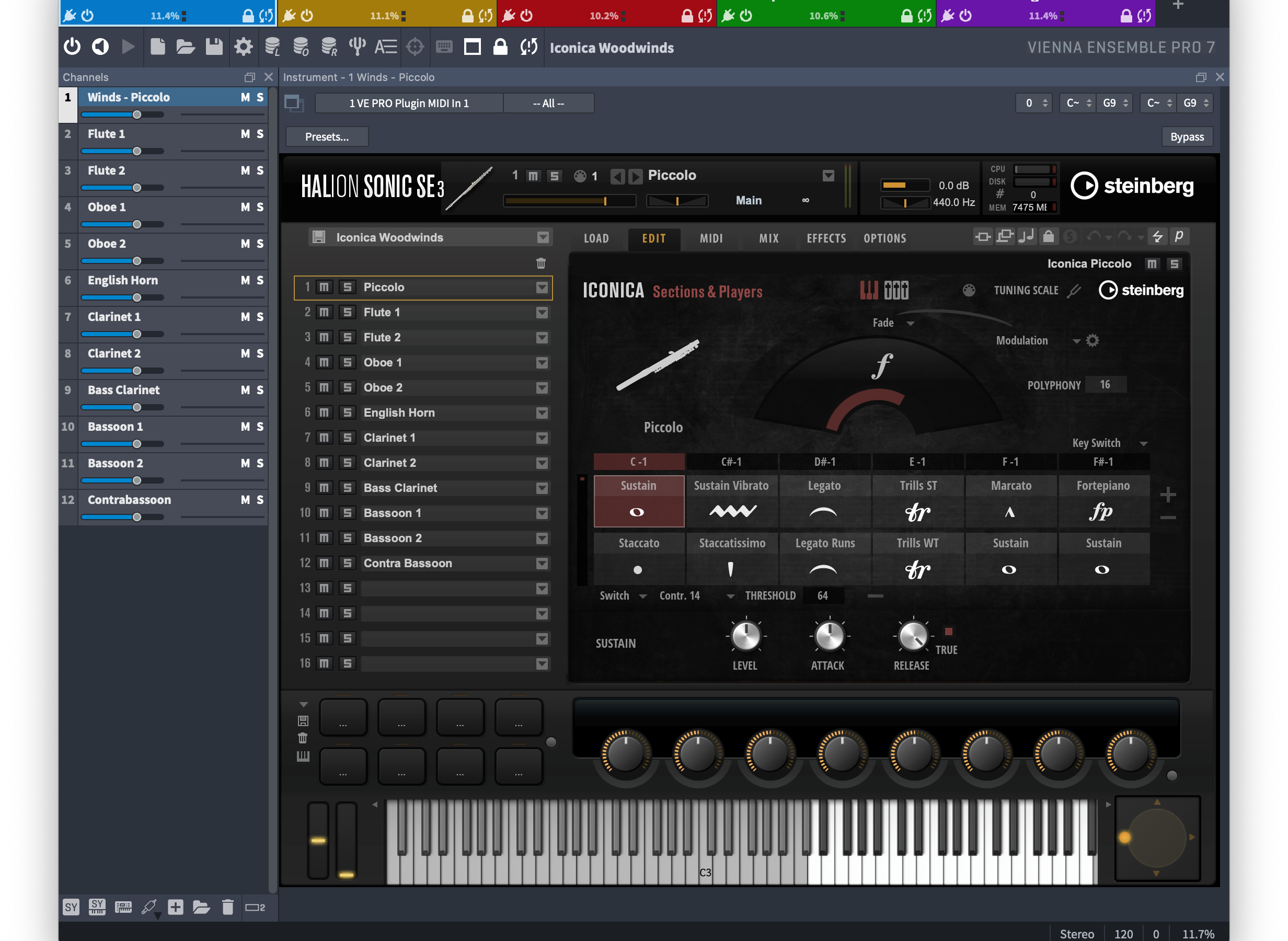This screenshot has height=941, width=1288.
Task: Open program dropdown next to Piccolo header
Action: pos(829,176)
